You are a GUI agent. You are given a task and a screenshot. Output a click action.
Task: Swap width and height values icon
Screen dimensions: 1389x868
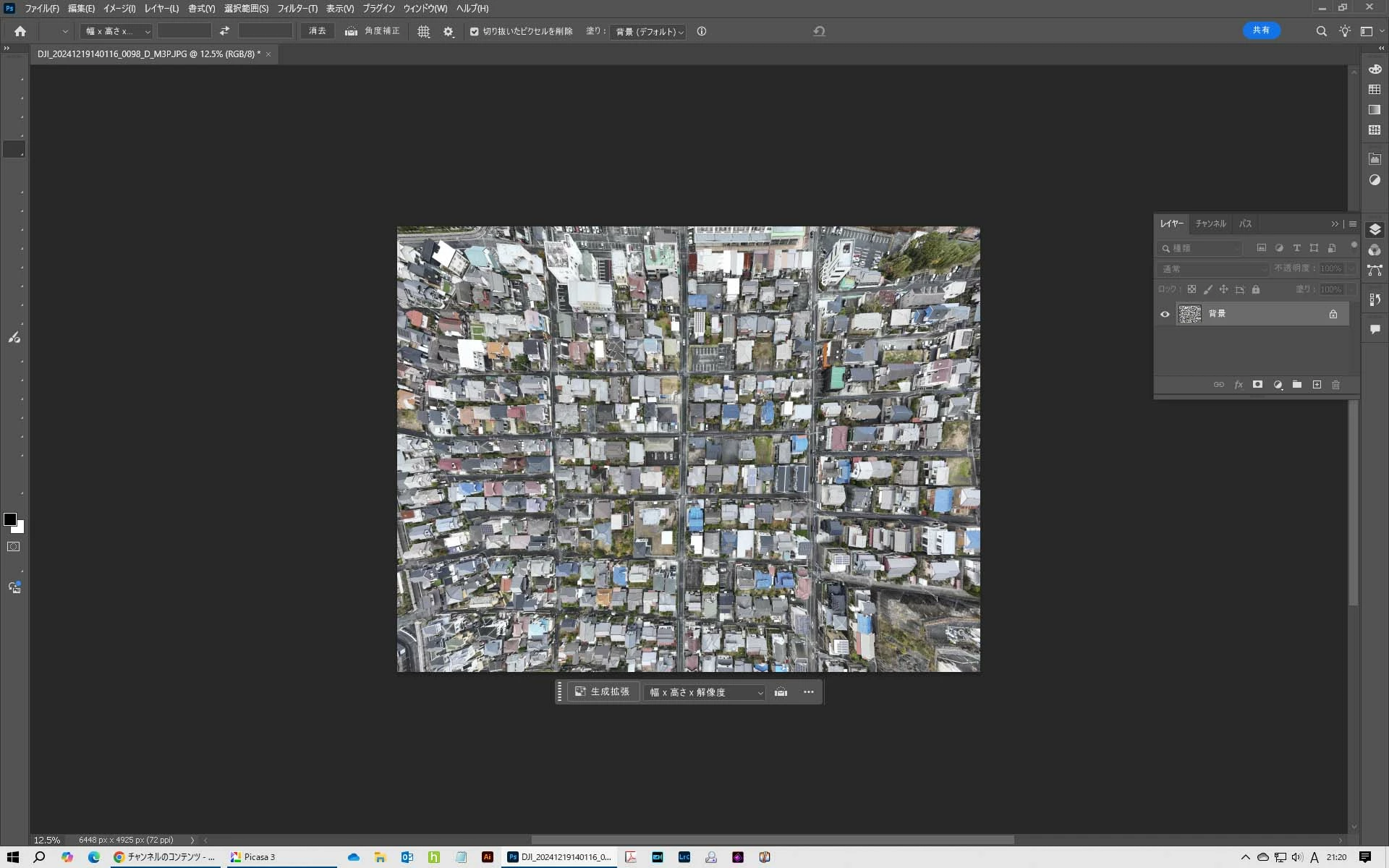pos(224,31)
